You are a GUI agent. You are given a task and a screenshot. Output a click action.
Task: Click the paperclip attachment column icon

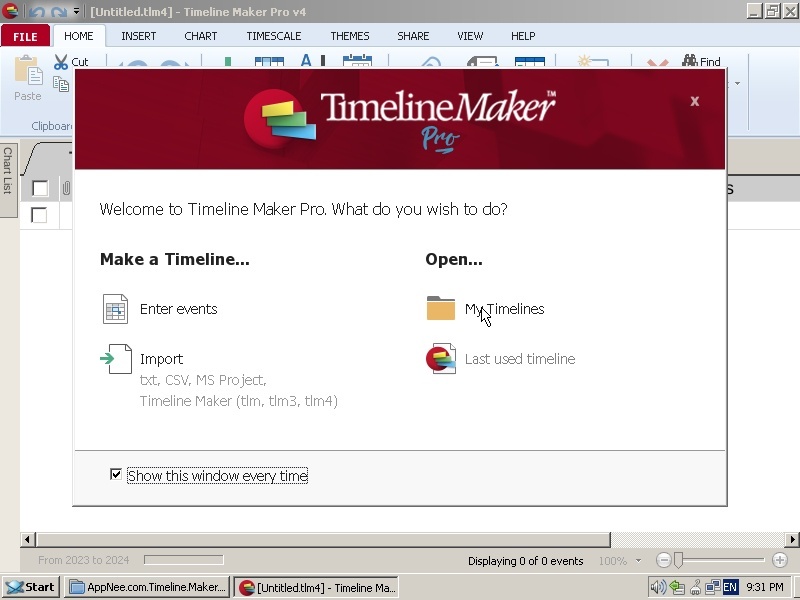pos(66,188)
